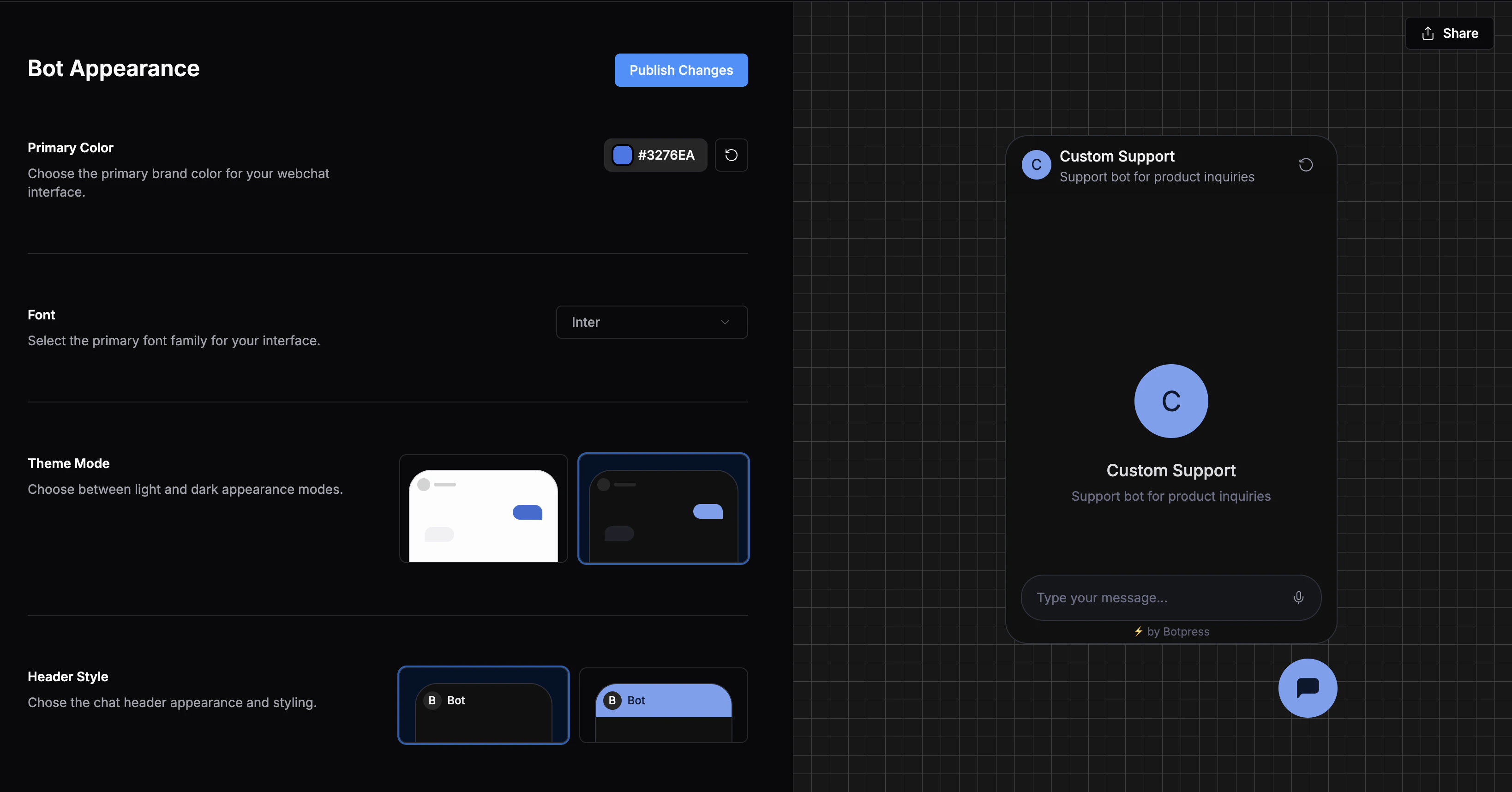Click the share upload icon
This screenshot has width=1512, height=792.
click(1428, 34)
